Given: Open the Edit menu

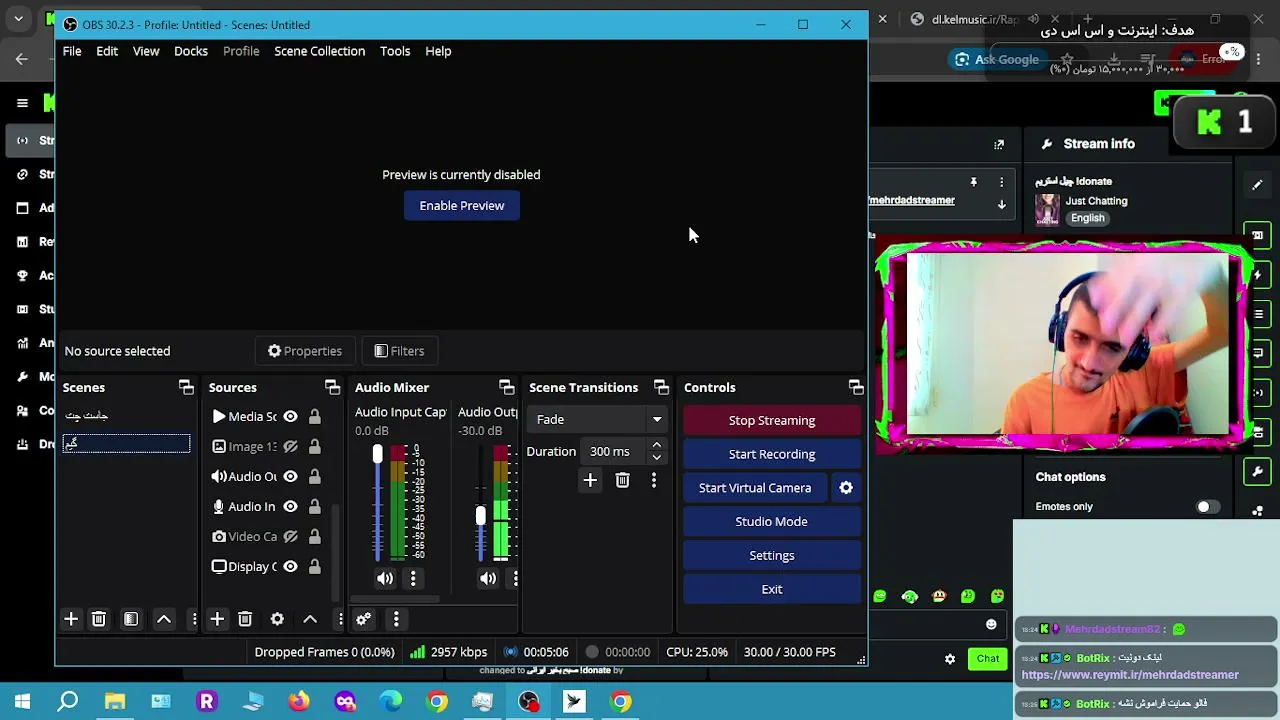Looking at the screenshot, I should 107,51.
